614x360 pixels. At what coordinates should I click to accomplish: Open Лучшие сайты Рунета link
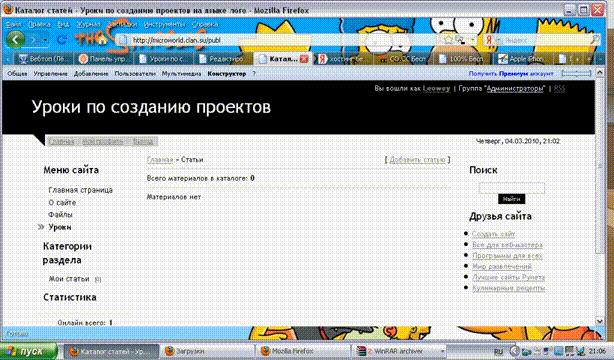pyautogui.click(x=508, y=277)
